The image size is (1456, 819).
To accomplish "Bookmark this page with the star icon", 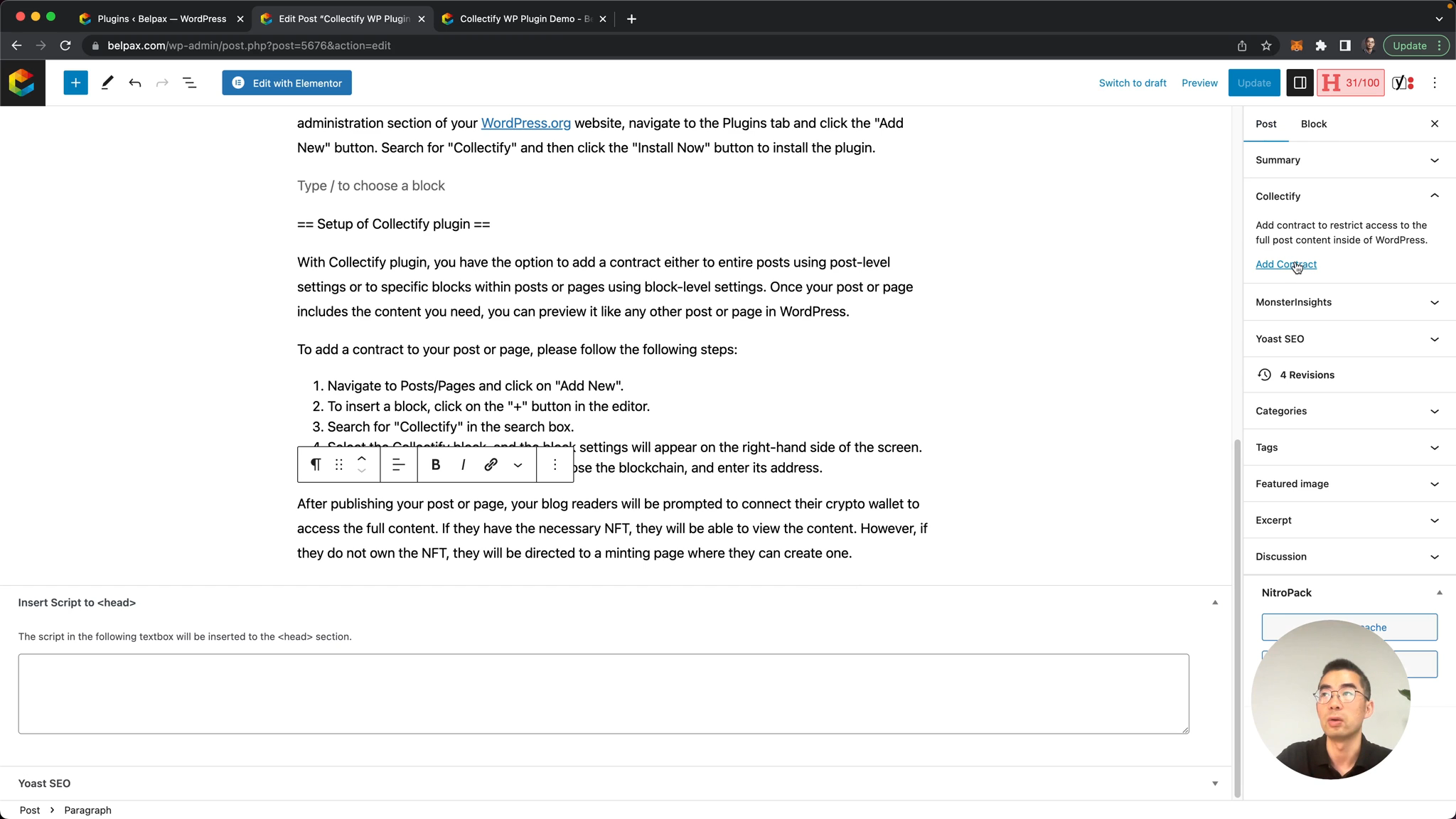I will 1266,45.
